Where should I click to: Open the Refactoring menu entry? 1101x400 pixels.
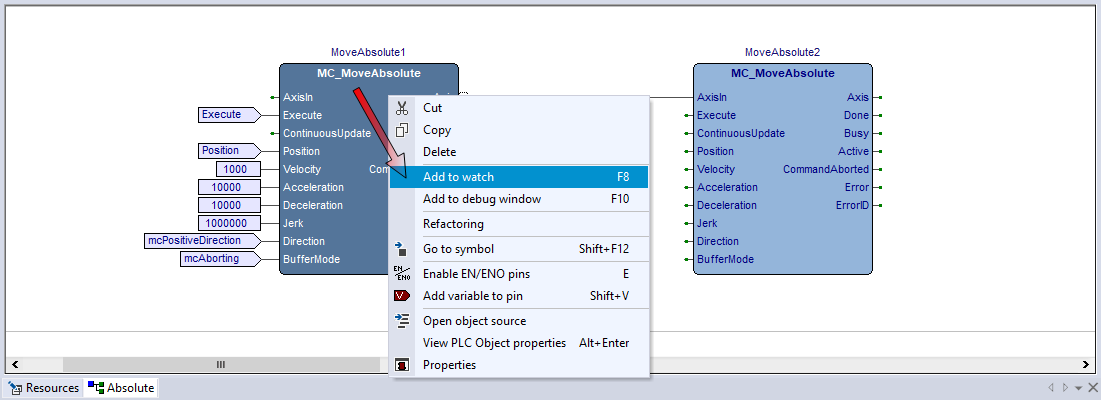click(x=453, y=224)
